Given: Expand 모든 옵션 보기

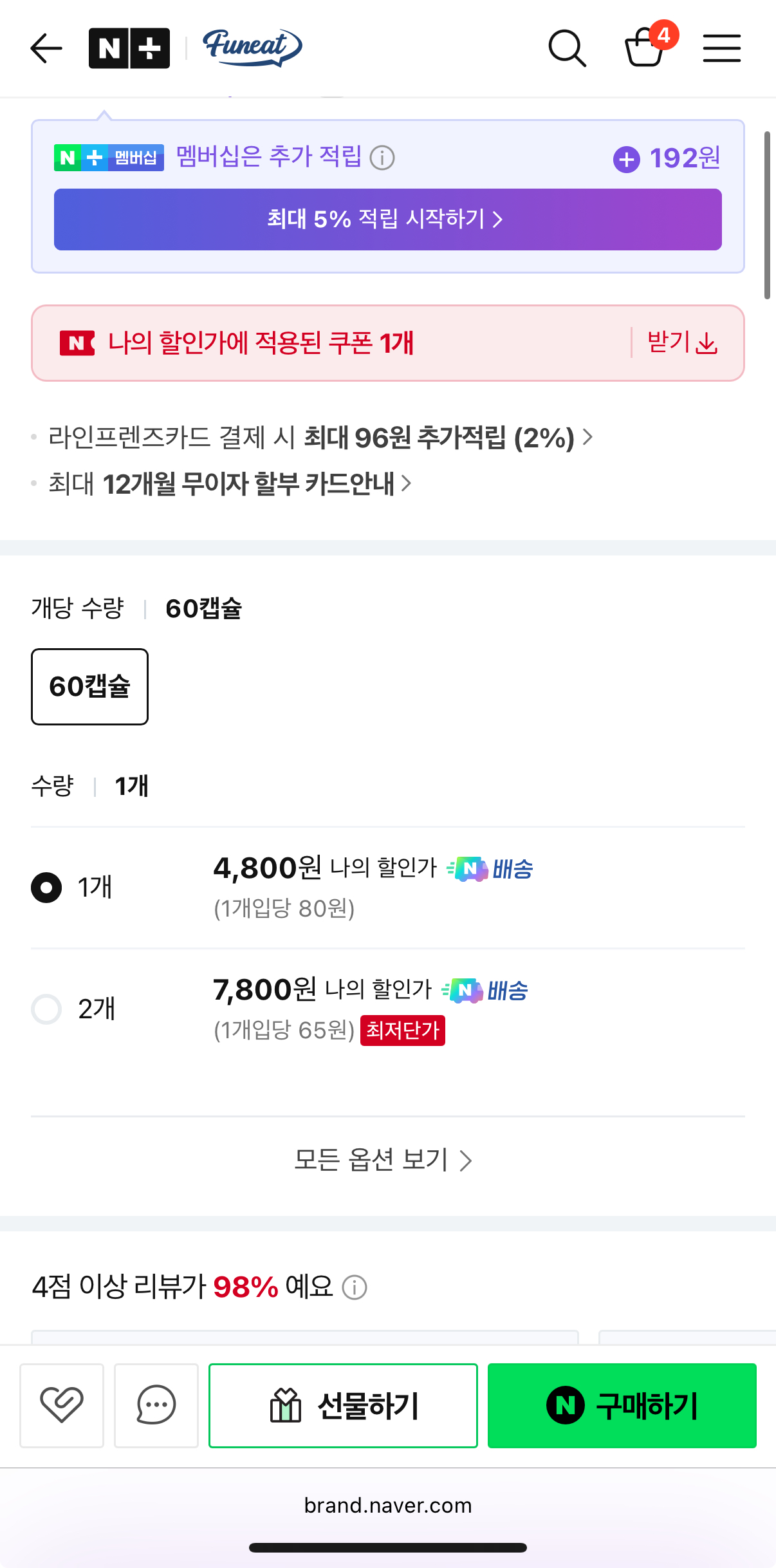Looking at the screenshot, I should tap(383, 1160).
